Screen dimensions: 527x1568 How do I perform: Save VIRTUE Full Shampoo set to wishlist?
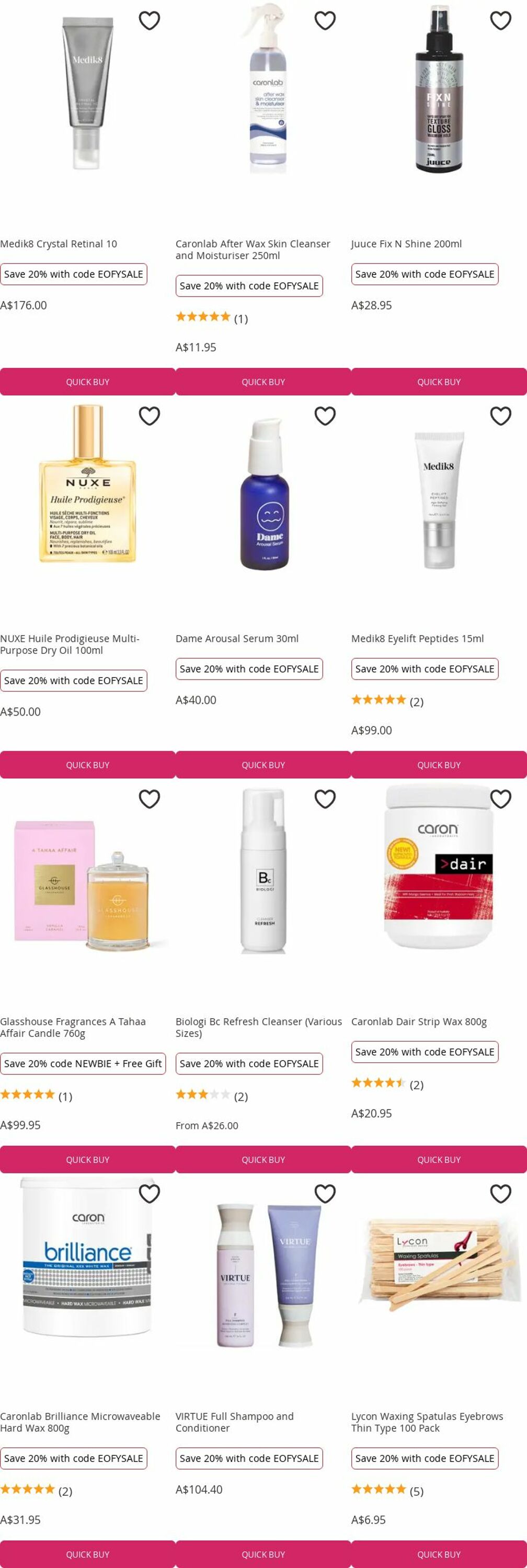(325, 1194)
